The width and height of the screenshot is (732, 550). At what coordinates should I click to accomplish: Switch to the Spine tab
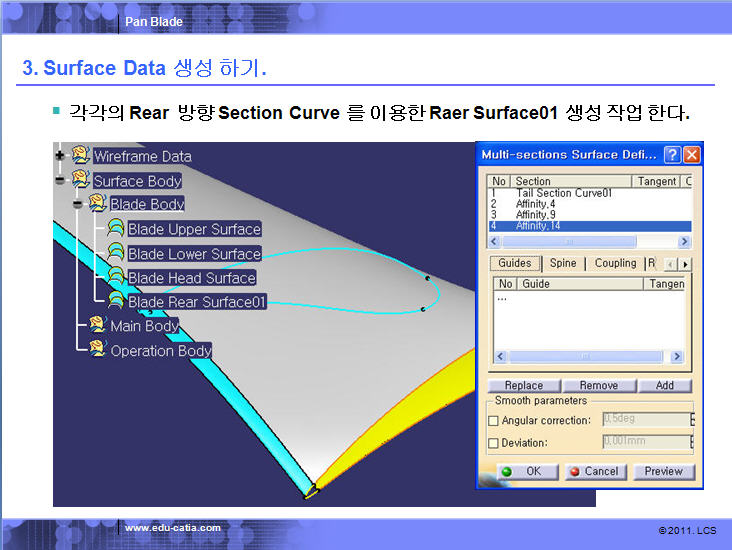[562, 263]
